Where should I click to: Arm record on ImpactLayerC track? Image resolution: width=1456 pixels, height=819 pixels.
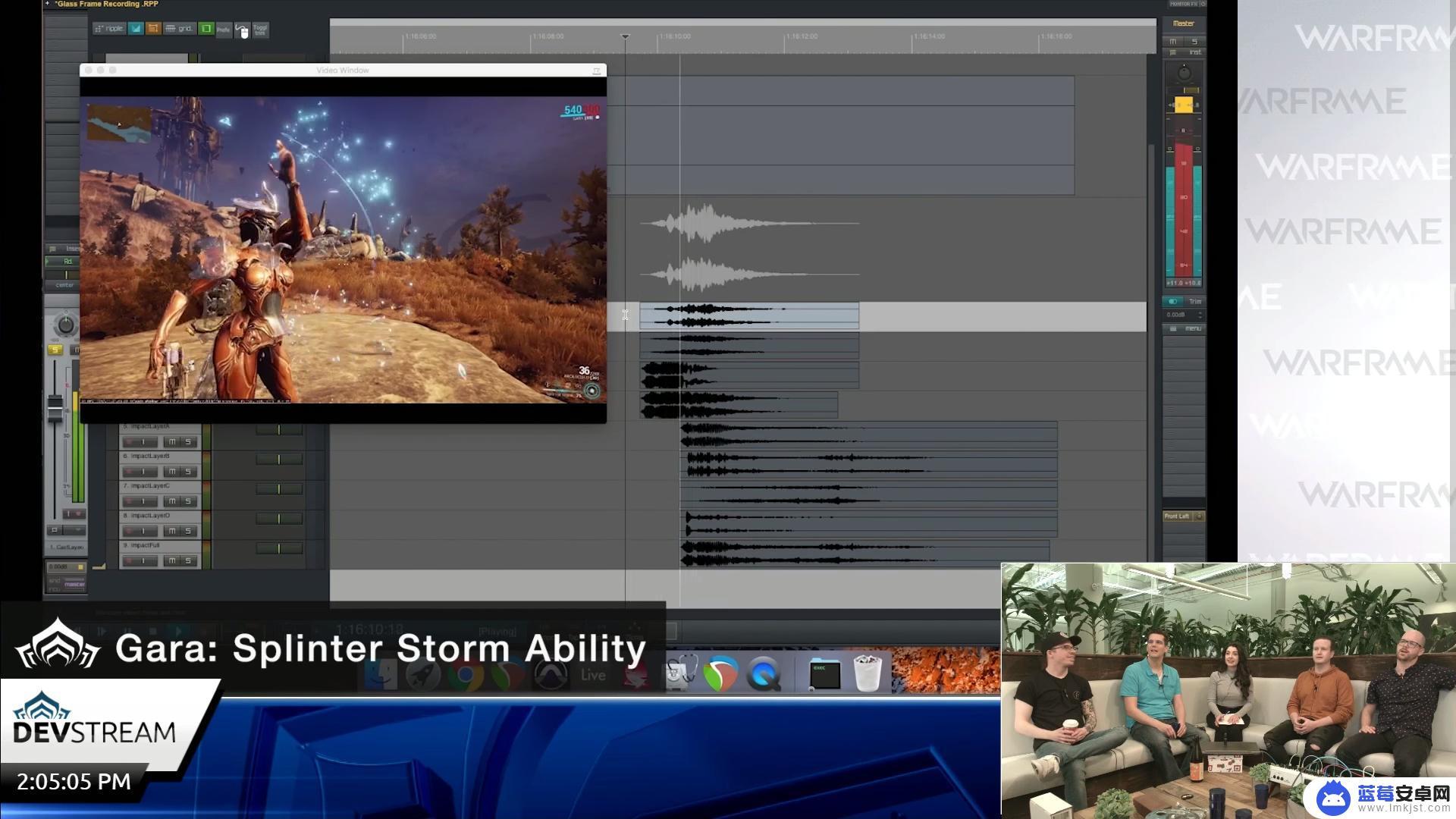130,501
